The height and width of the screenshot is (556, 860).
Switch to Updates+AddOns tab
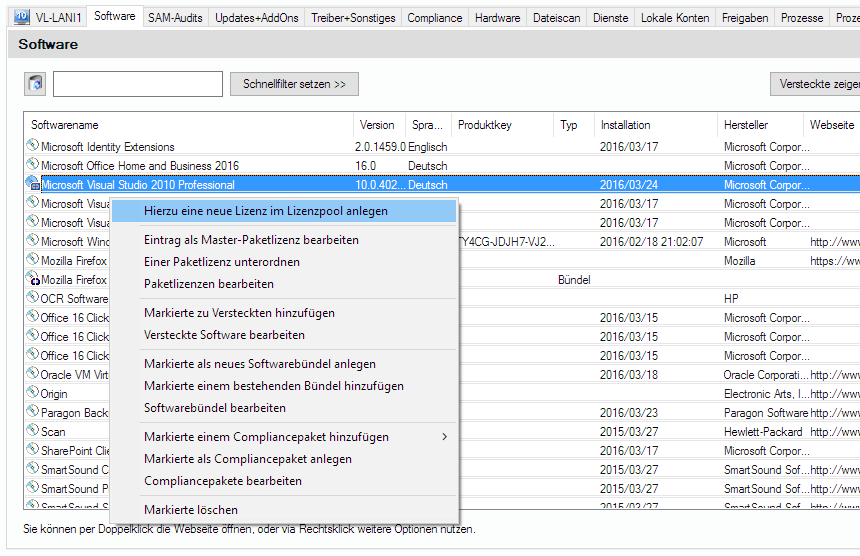point(257,18)
